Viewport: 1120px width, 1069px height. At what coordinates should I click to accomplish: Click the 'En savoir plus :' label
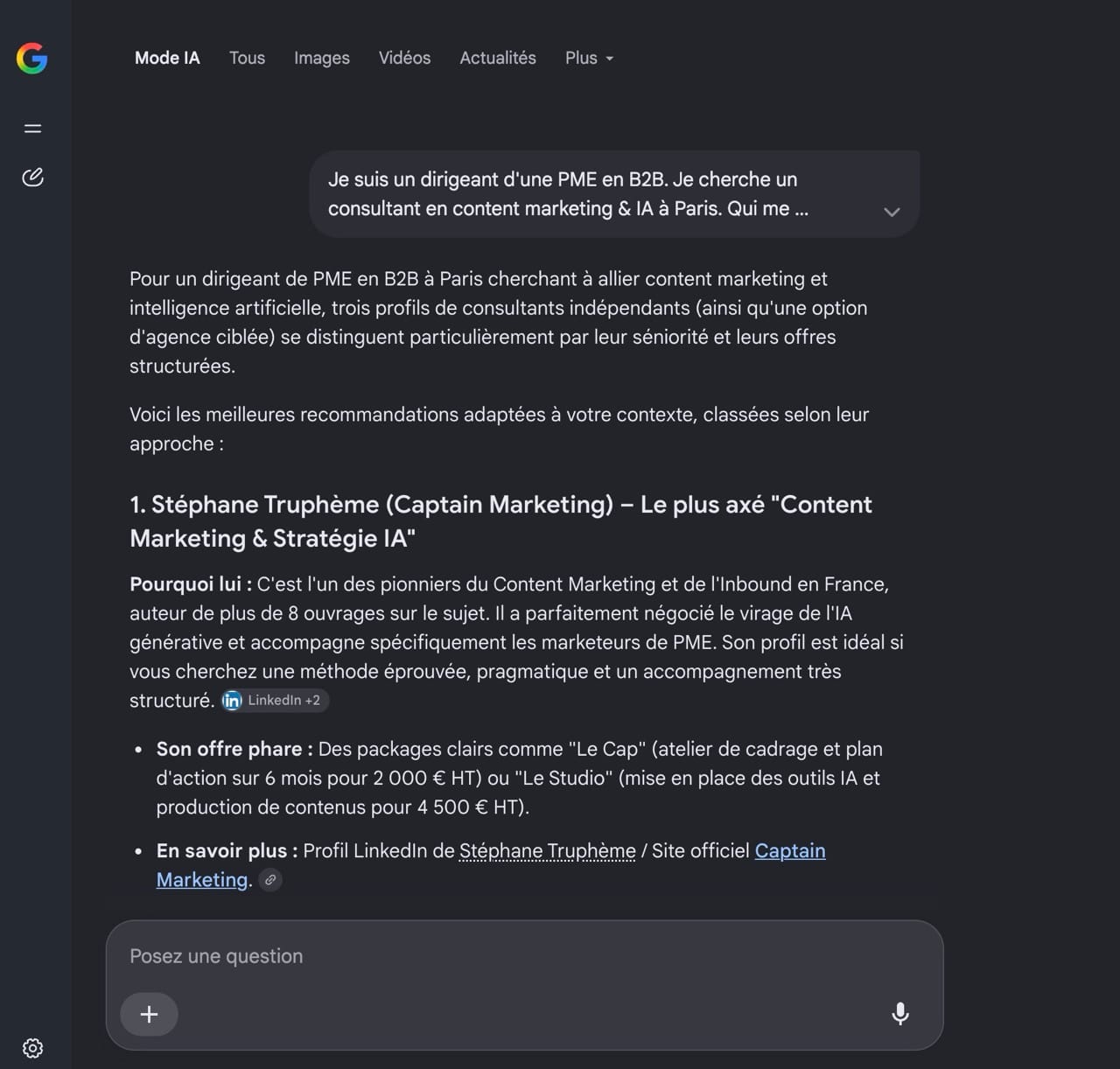click(227, 851)
